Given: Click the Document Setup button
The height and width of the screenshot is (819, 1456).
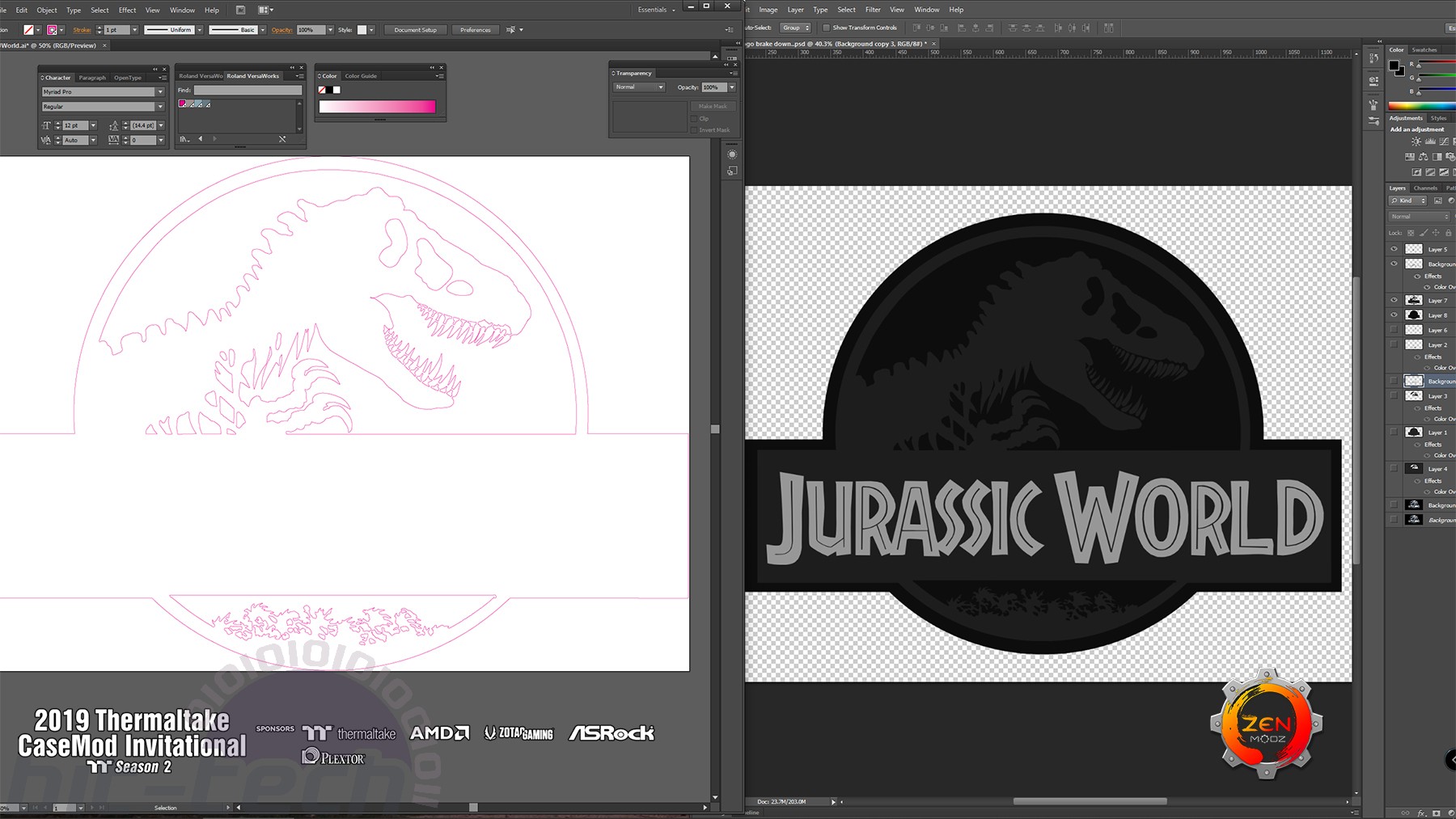Looking at the screenshot, I should 416,30.
